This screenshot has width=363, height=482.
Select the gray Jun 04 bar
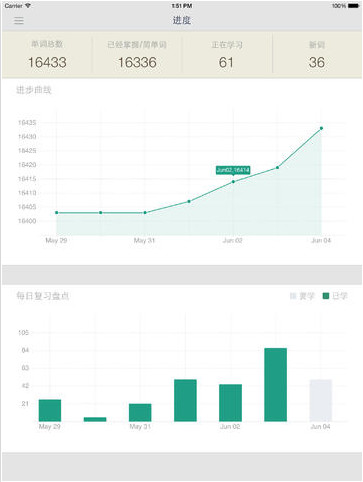pos(321,400)
